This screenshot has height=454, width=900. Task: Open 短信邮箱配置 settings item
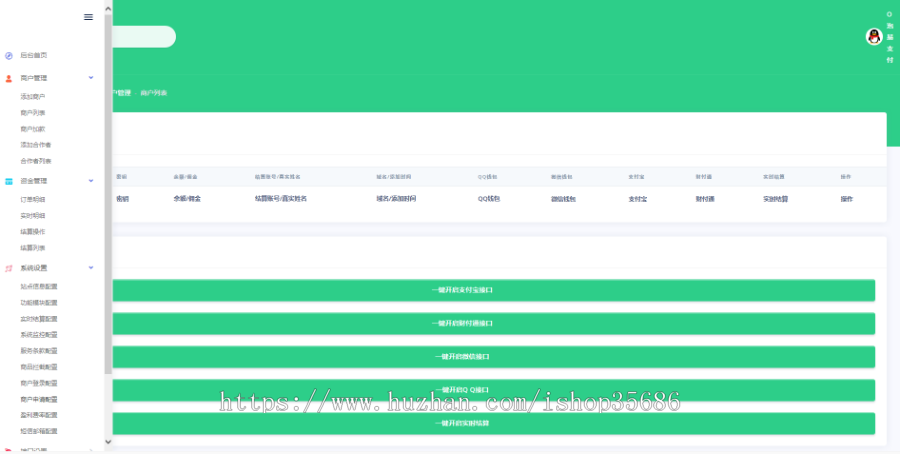tap(39, 431)
